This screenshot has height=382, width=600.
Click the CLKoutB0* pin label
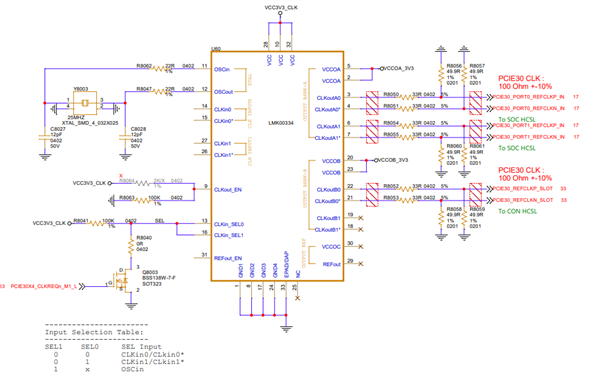coord(328,201)
